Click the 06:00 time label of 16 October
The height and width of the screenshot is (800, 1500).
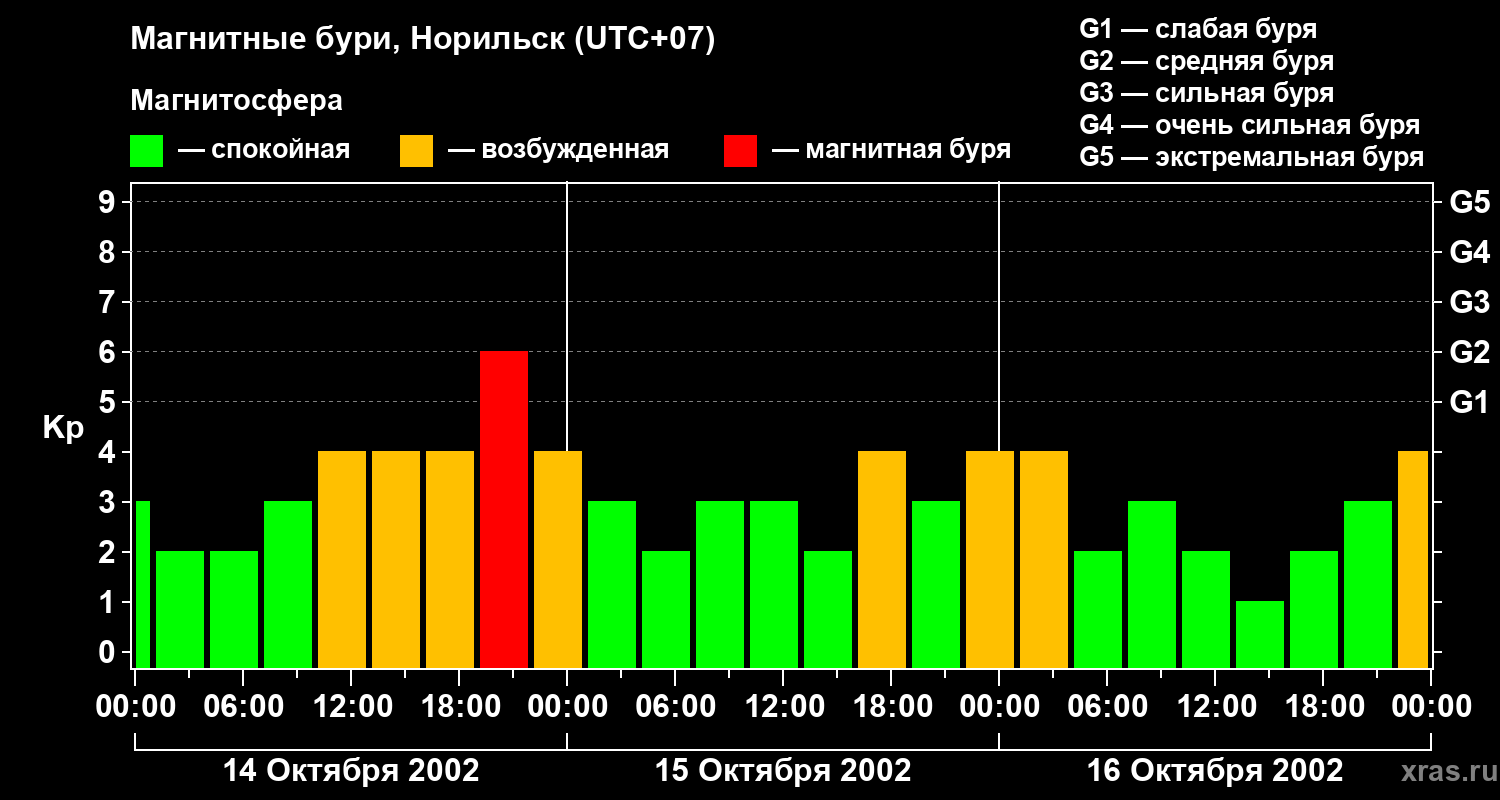pos(1107,706)
